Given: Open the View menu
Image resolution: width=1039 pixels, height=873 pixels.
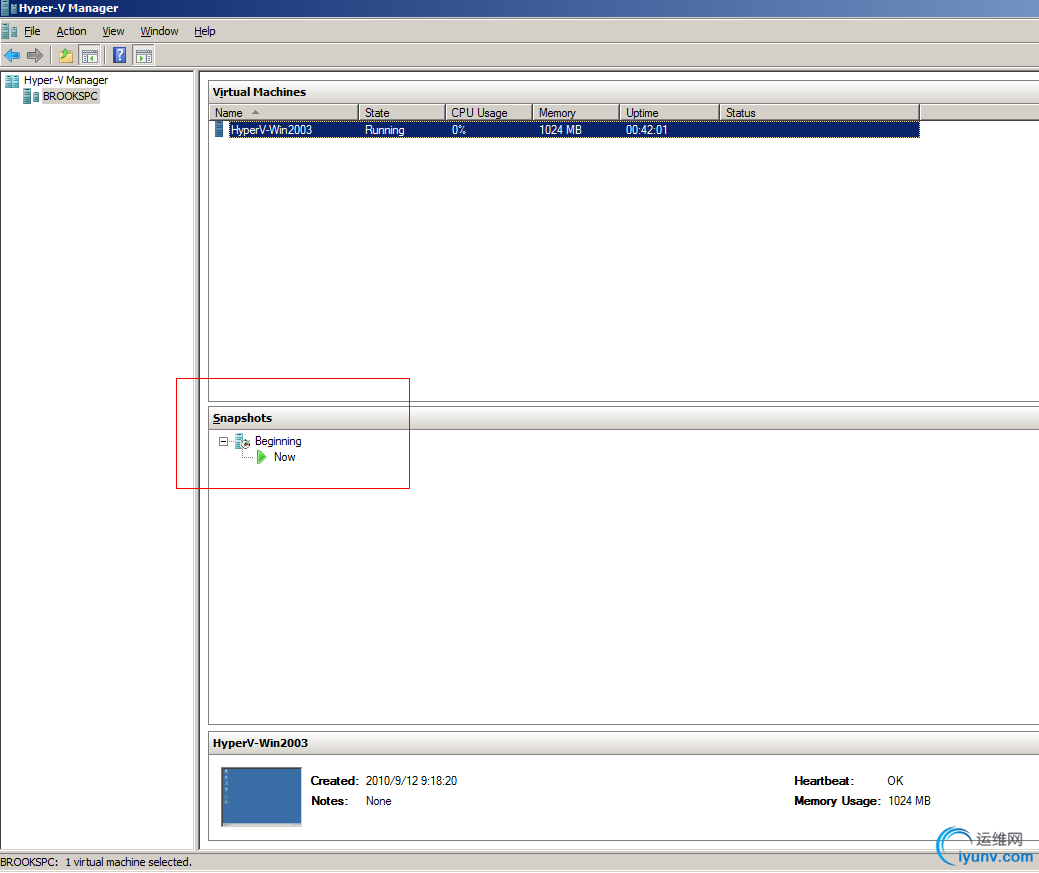Looking at the screenshot, I should (x=113, y=31).
